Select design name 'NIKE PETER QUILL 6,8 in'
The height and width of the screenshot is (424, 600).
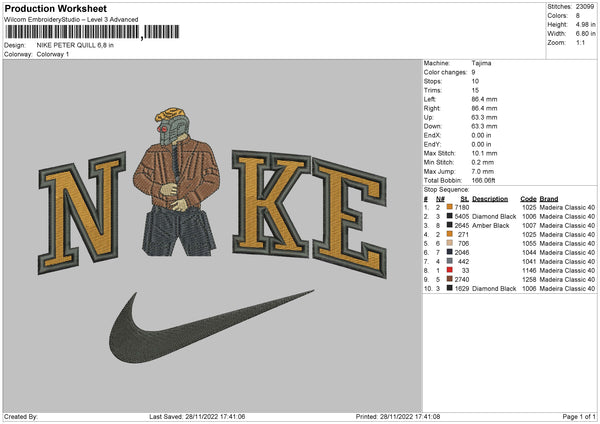click(x=75, y=45)
